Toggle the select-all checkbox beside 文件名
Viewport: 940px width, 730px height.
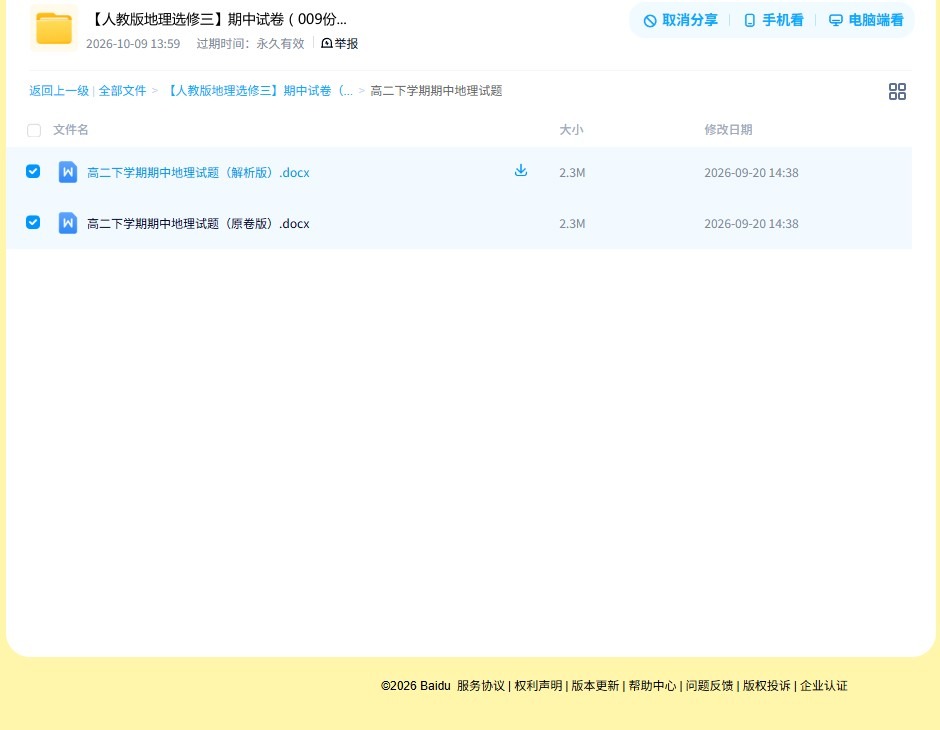34,130
